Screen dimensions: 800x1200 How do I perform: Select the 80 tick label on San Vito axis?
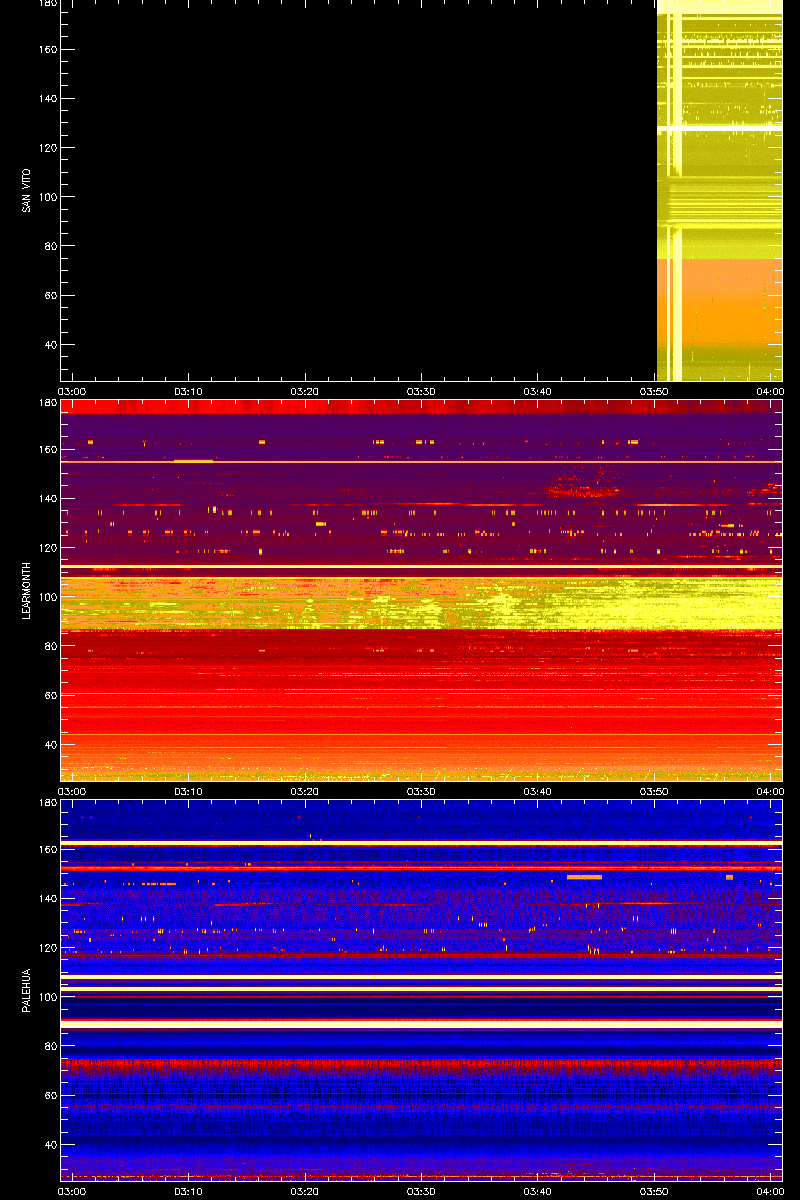(x=50, y=246)
